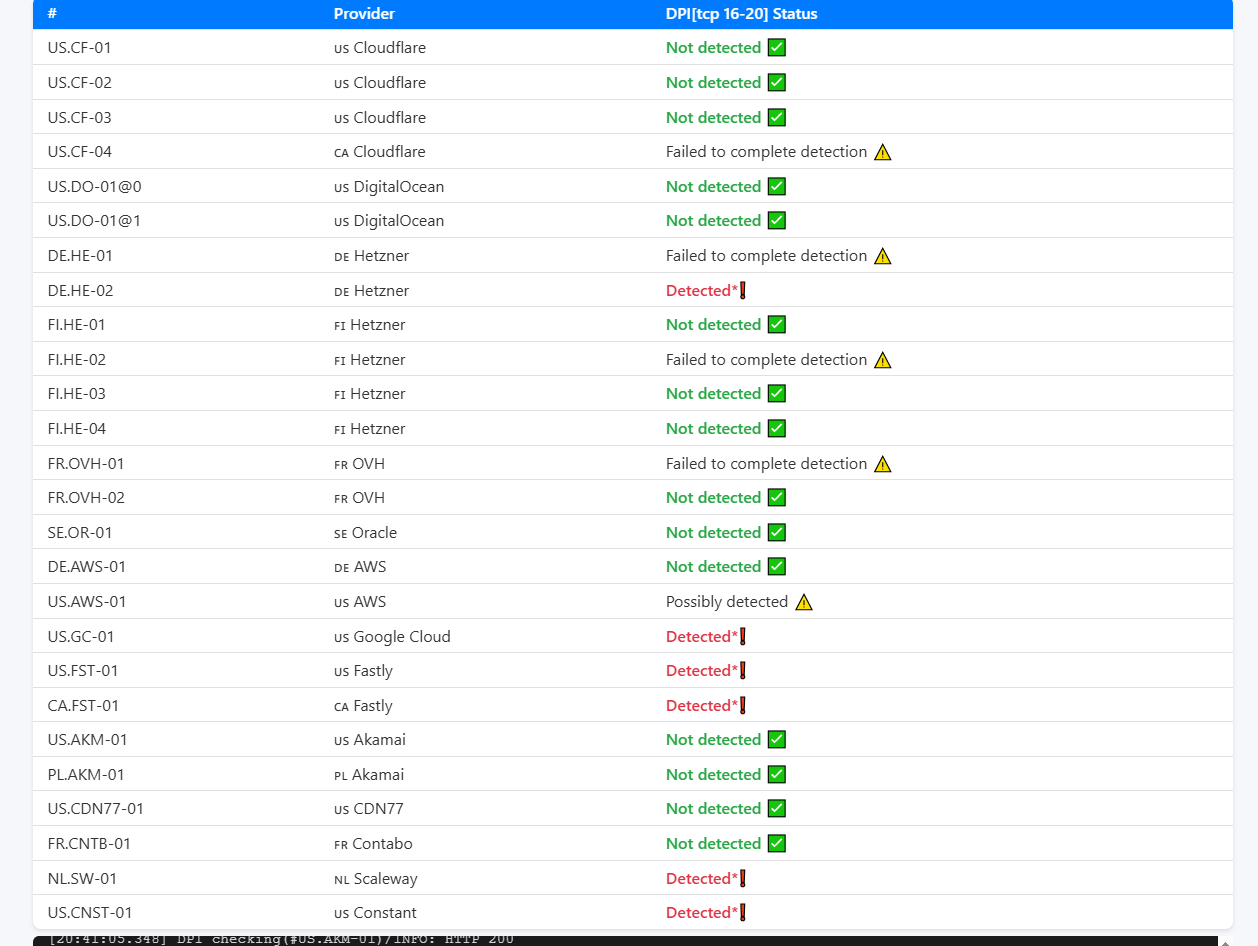Click the Contabo provider cell
Viewport: 1258px width, 946px height.
[x=373, y=843]
